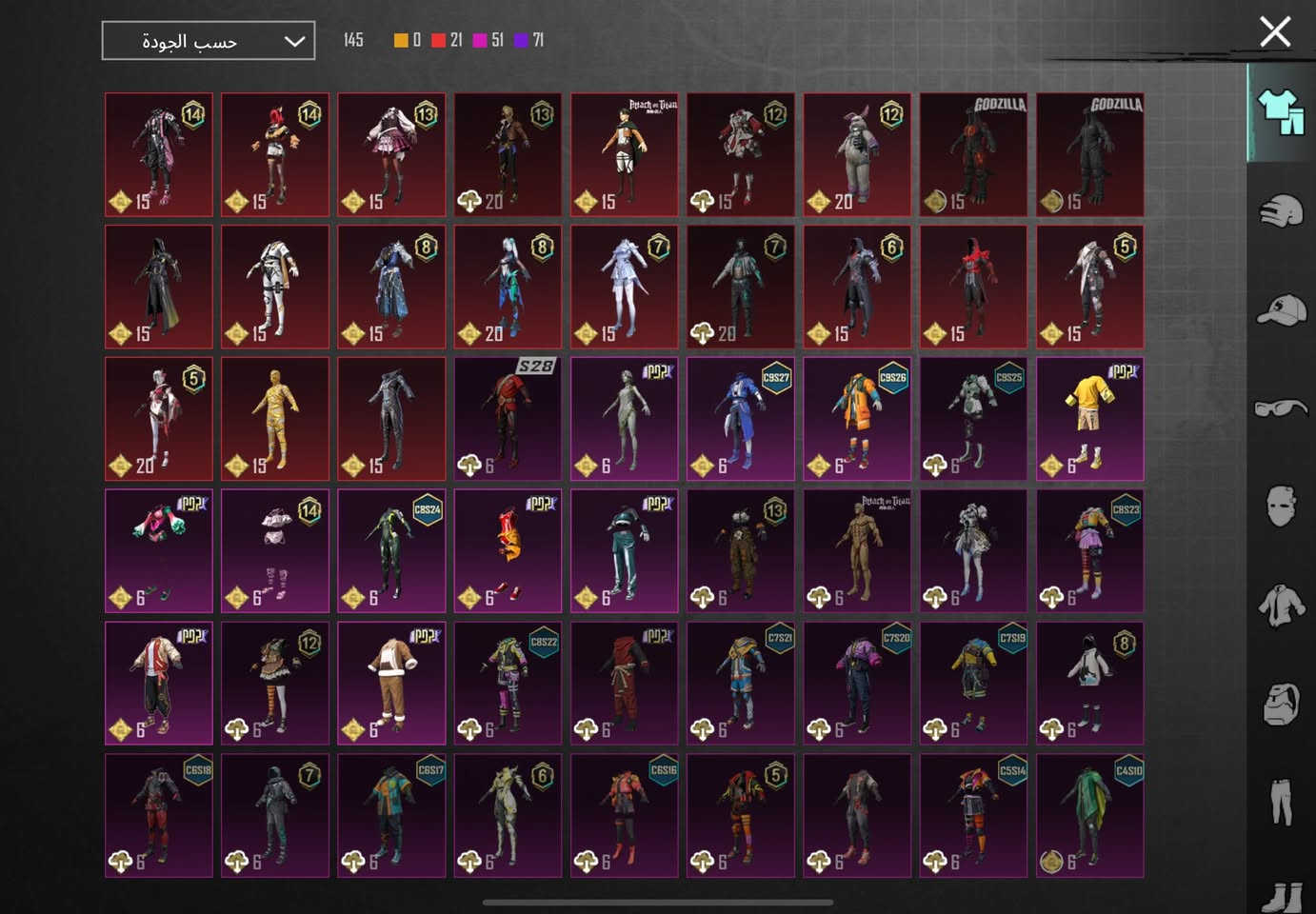Open the sort by quality dropdown
This screenshot has width=1316, height=914.
coord(209,41)
